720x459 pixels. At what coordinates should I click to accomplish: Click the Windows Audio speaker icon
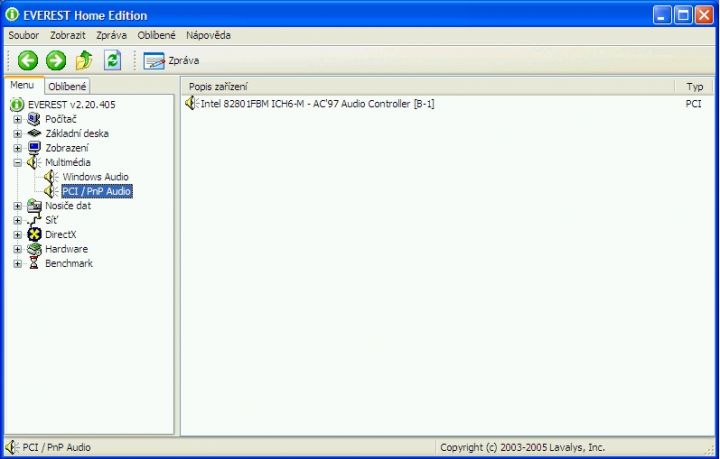pyautogui.click(x=51, y=177)
